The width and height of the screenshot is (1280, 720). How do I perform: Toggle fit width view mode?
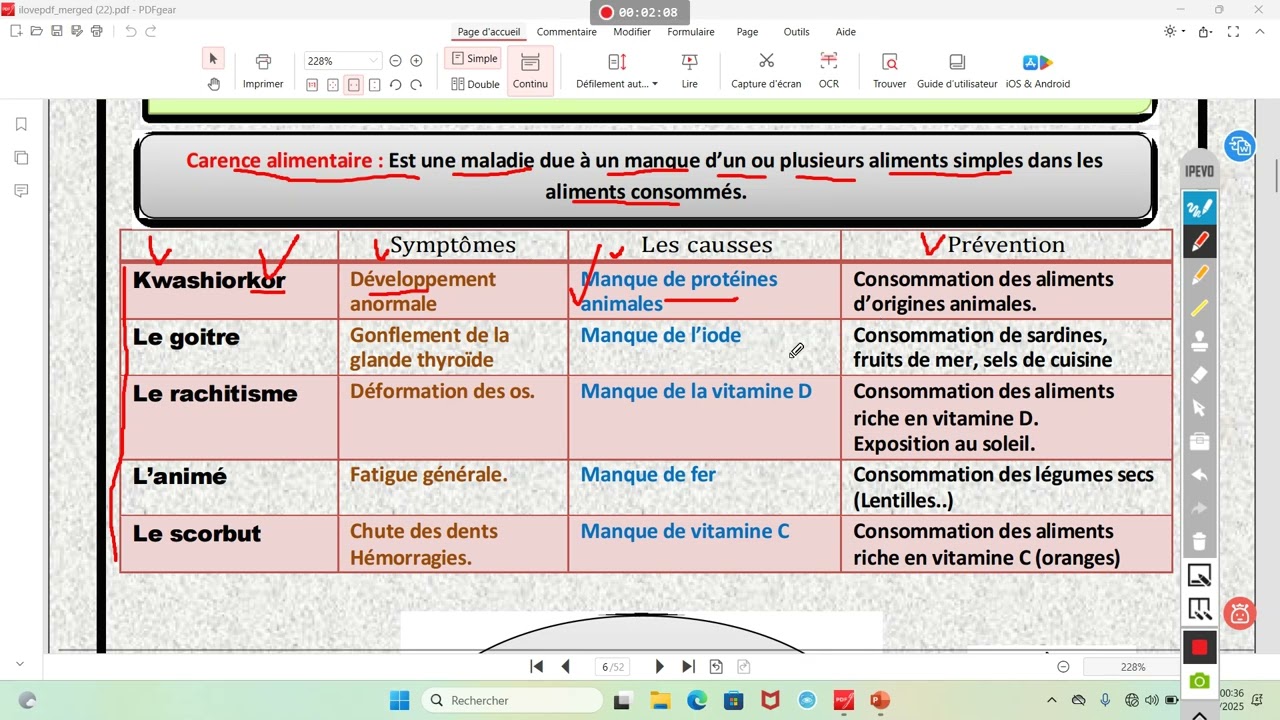pyautogui.click(x=354, y=85)
